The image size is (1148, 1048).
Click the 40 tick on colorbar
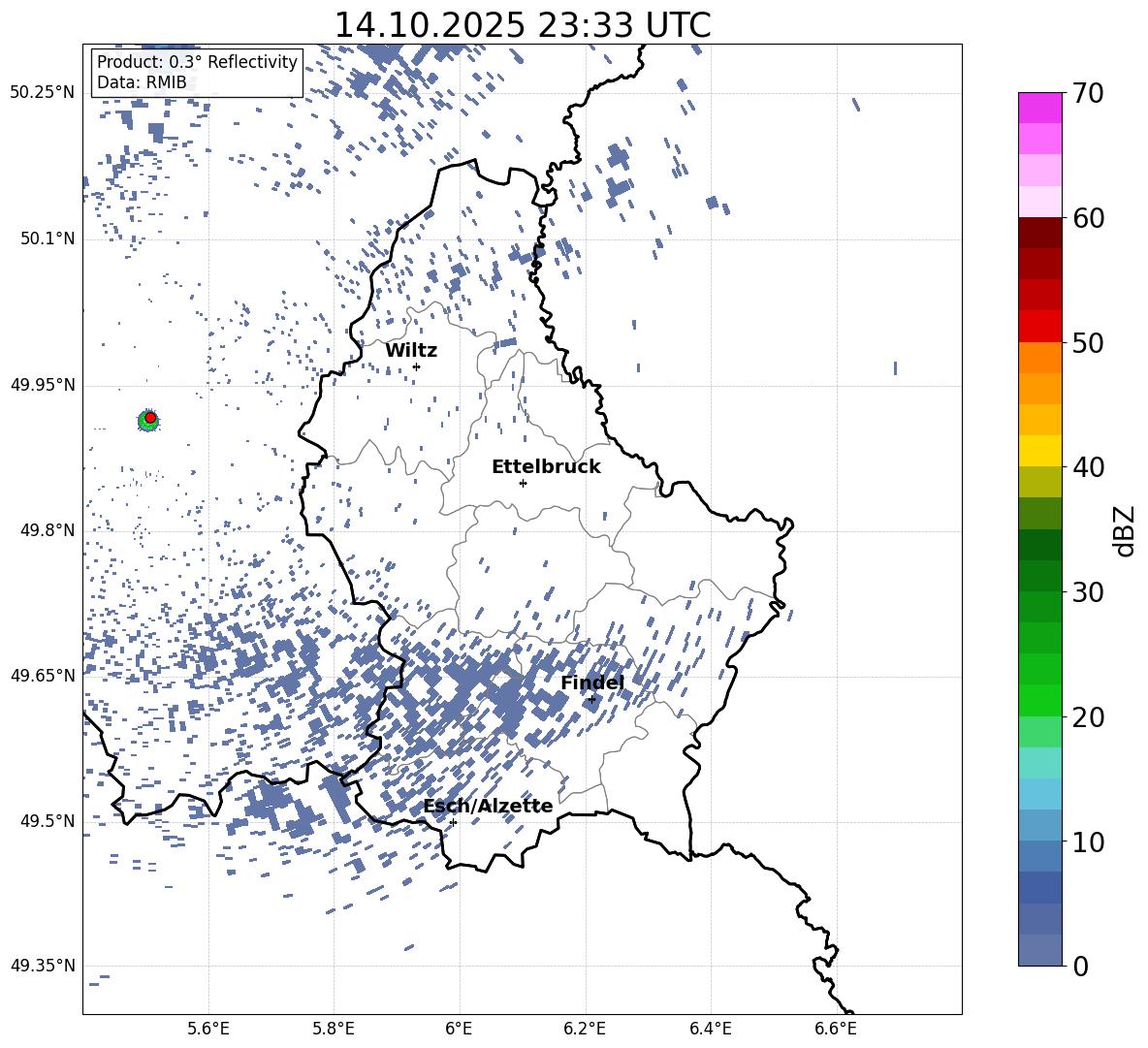1088,467
